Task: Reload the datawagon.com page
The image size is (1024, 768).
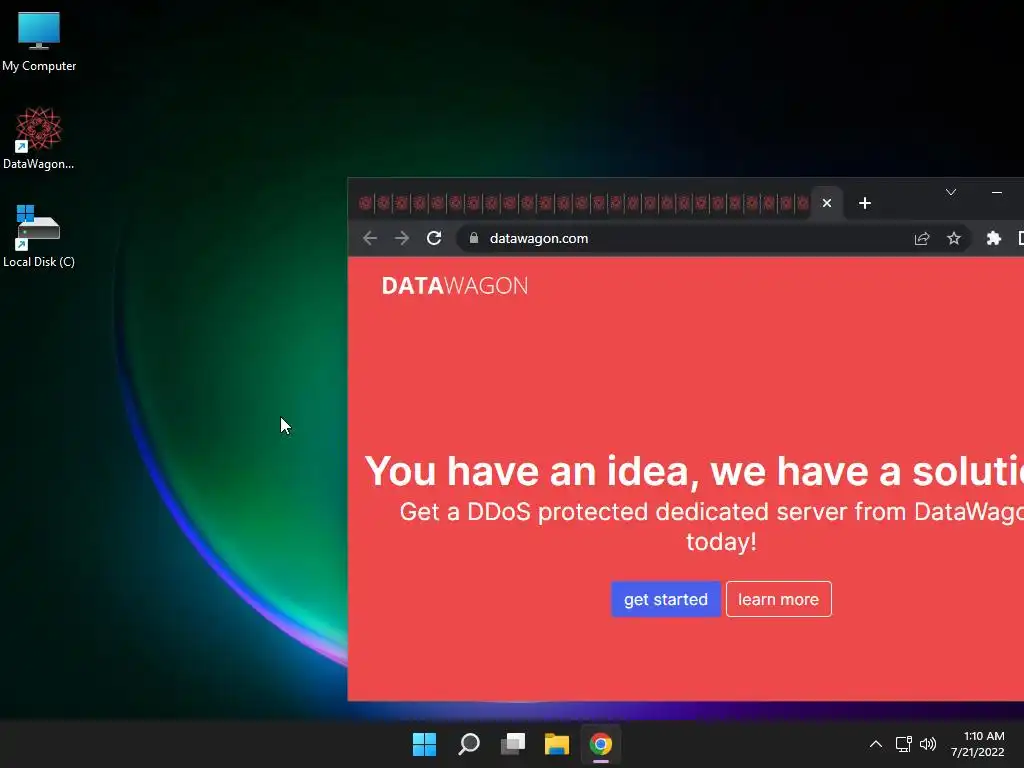Action: [434, 238]
